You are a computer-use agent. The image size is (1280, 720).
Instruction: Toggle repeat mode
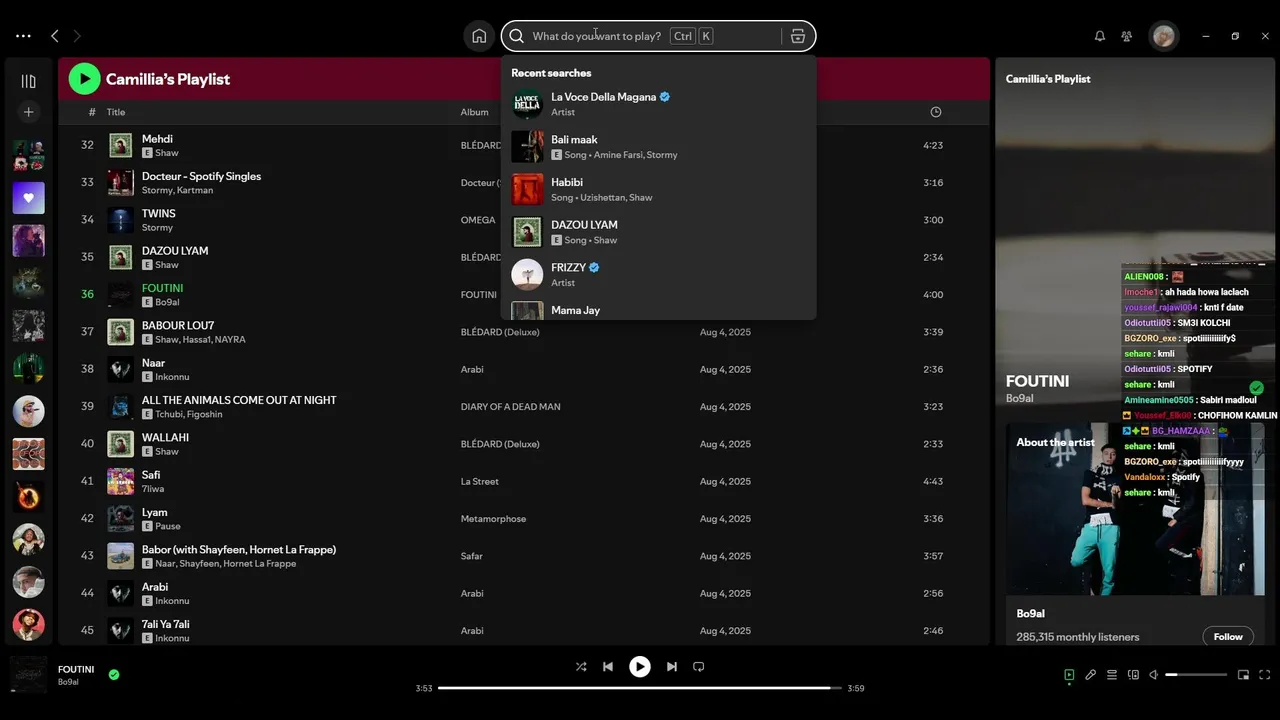click(699, 667)
